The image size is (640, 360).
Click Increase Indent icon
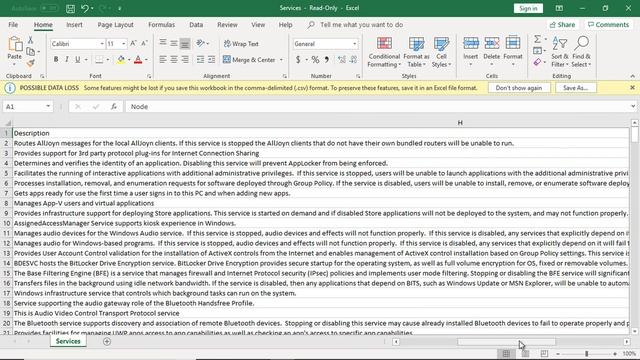211,60
